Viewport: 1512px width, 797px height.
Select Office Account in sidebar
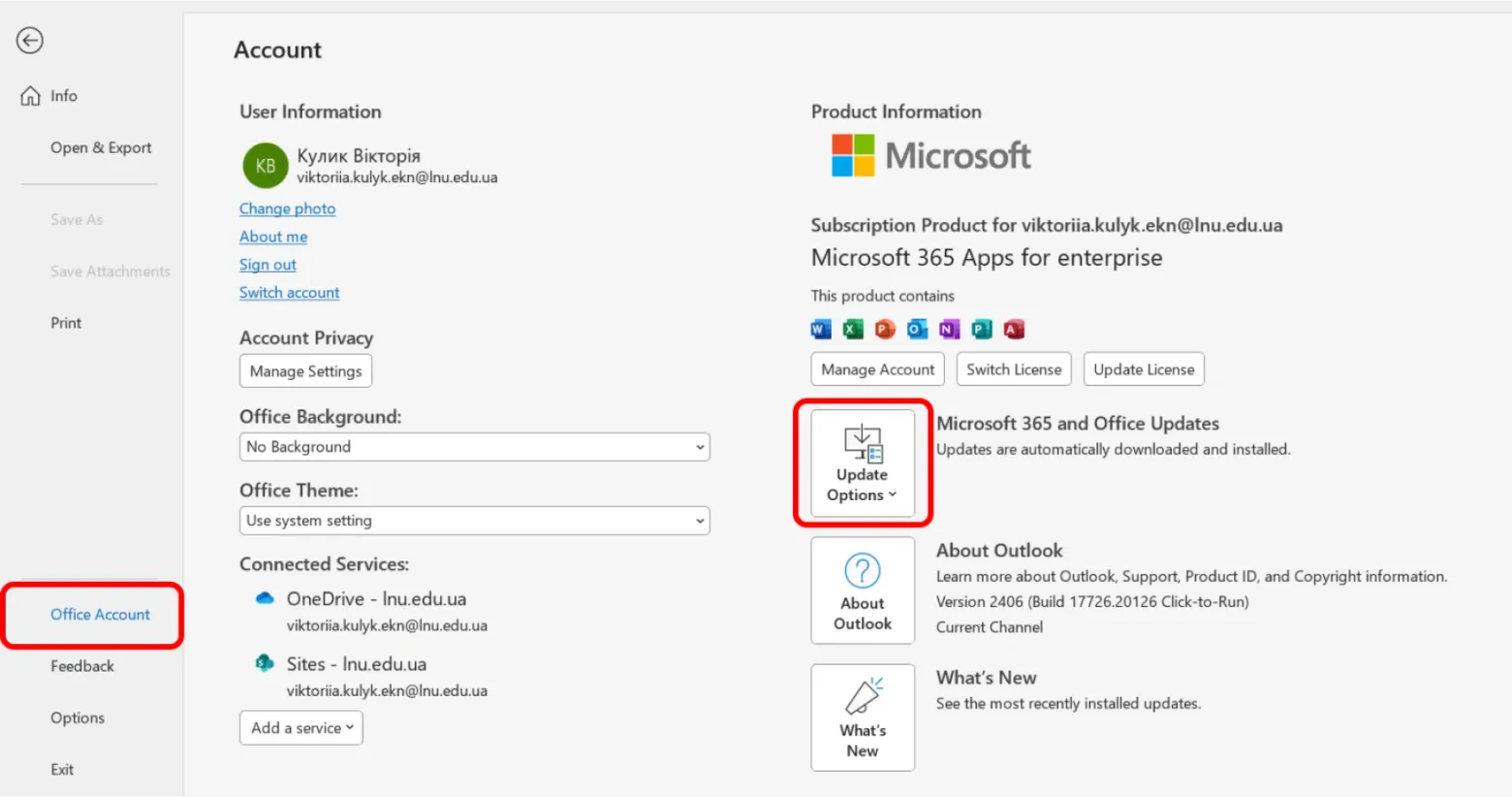100,615
